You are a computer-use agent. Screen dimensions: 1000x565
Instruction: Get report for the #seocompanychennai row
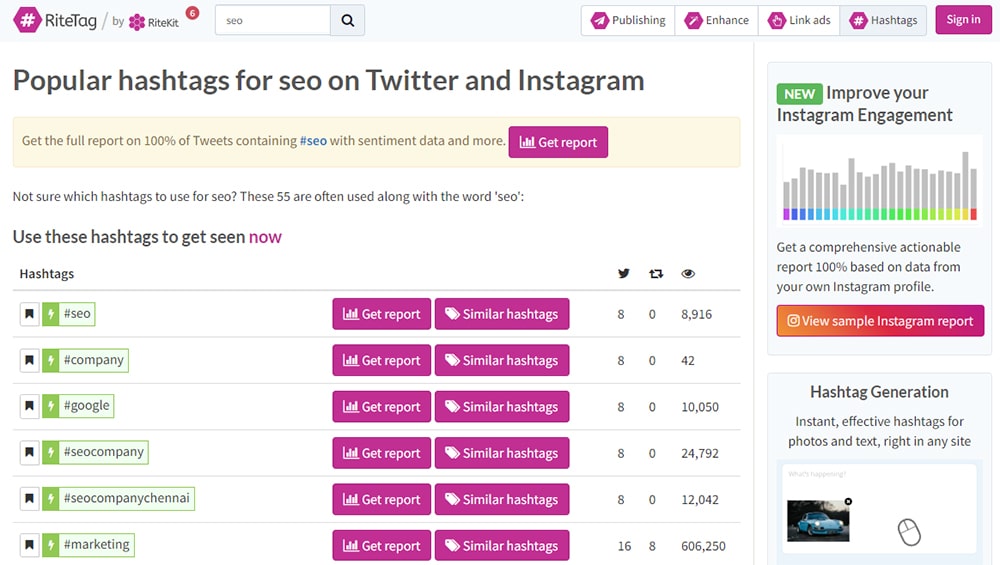click(x=381, y=499)
